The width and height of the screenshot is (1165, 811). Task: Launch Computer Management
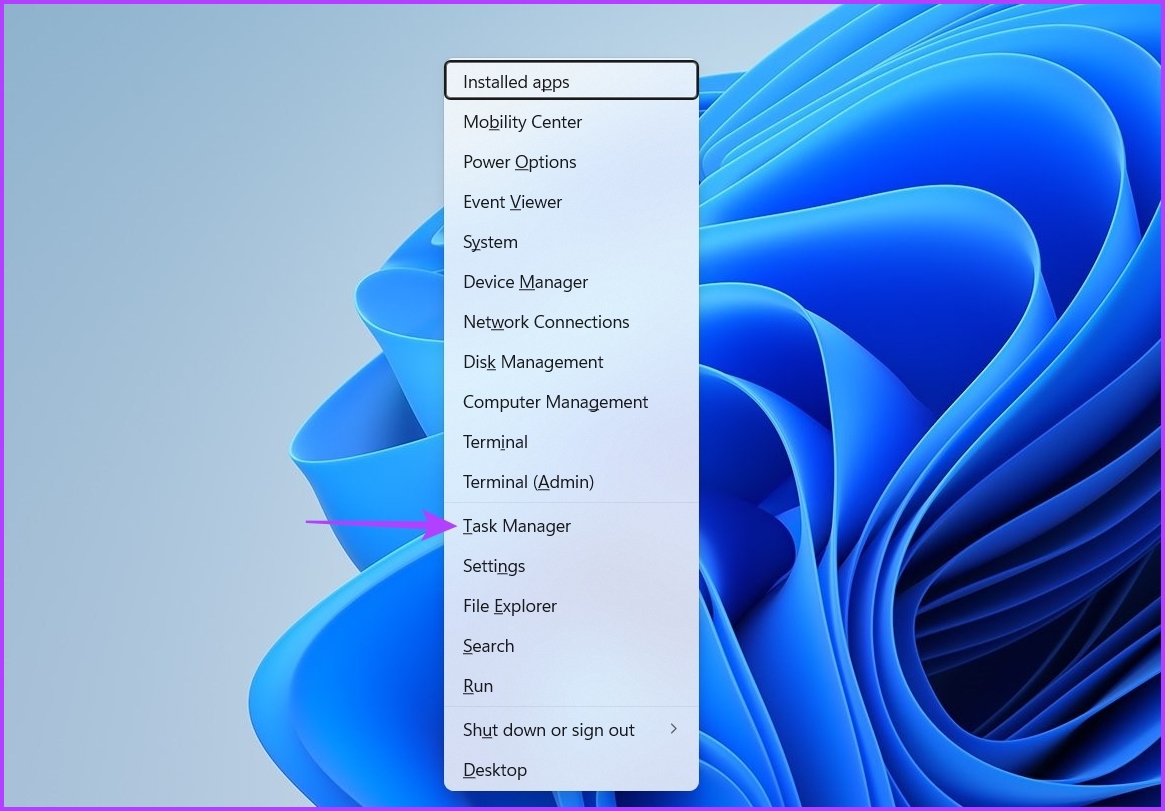click(571, 403)
